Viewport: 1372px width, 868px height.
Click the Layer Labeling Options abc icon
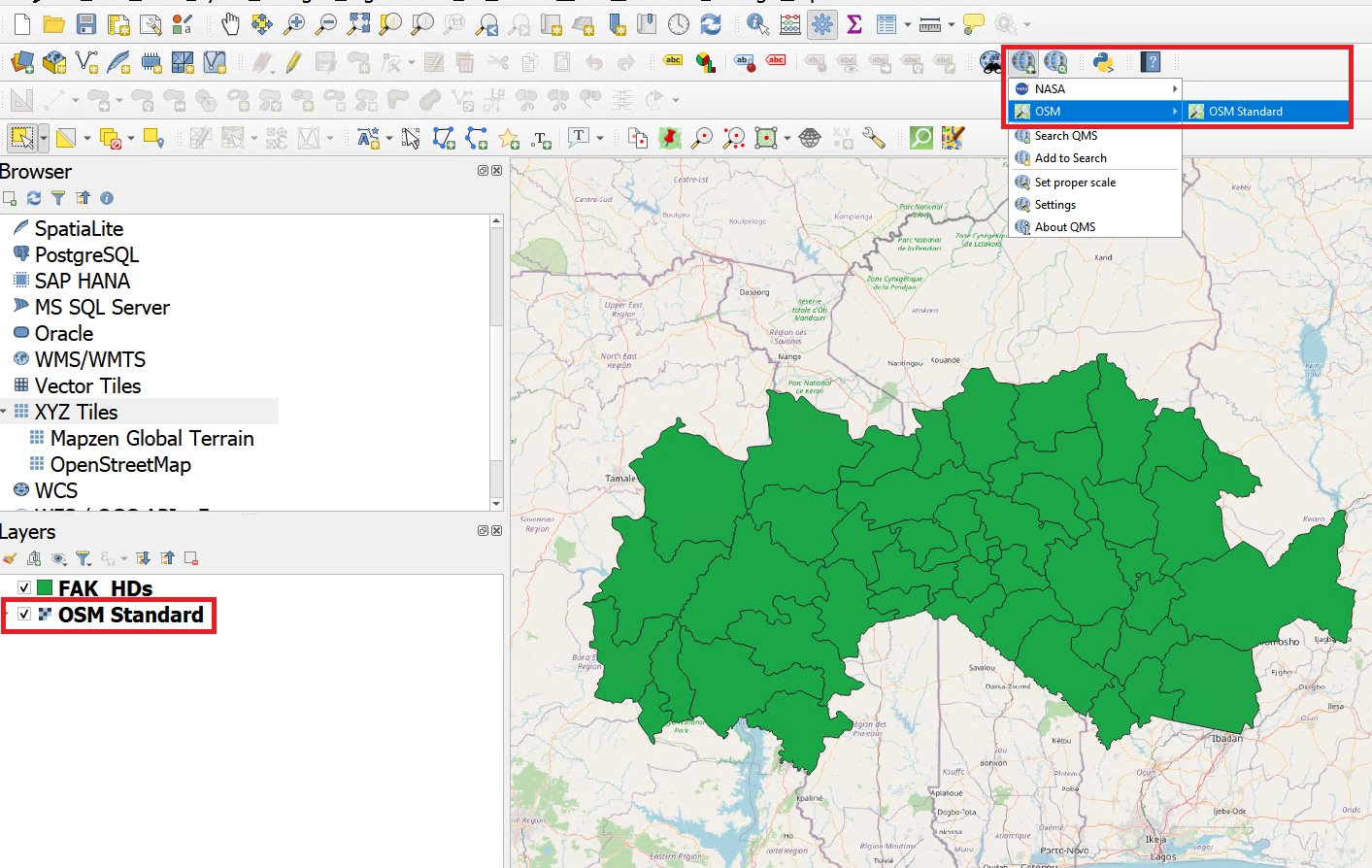tap(673, 61)
